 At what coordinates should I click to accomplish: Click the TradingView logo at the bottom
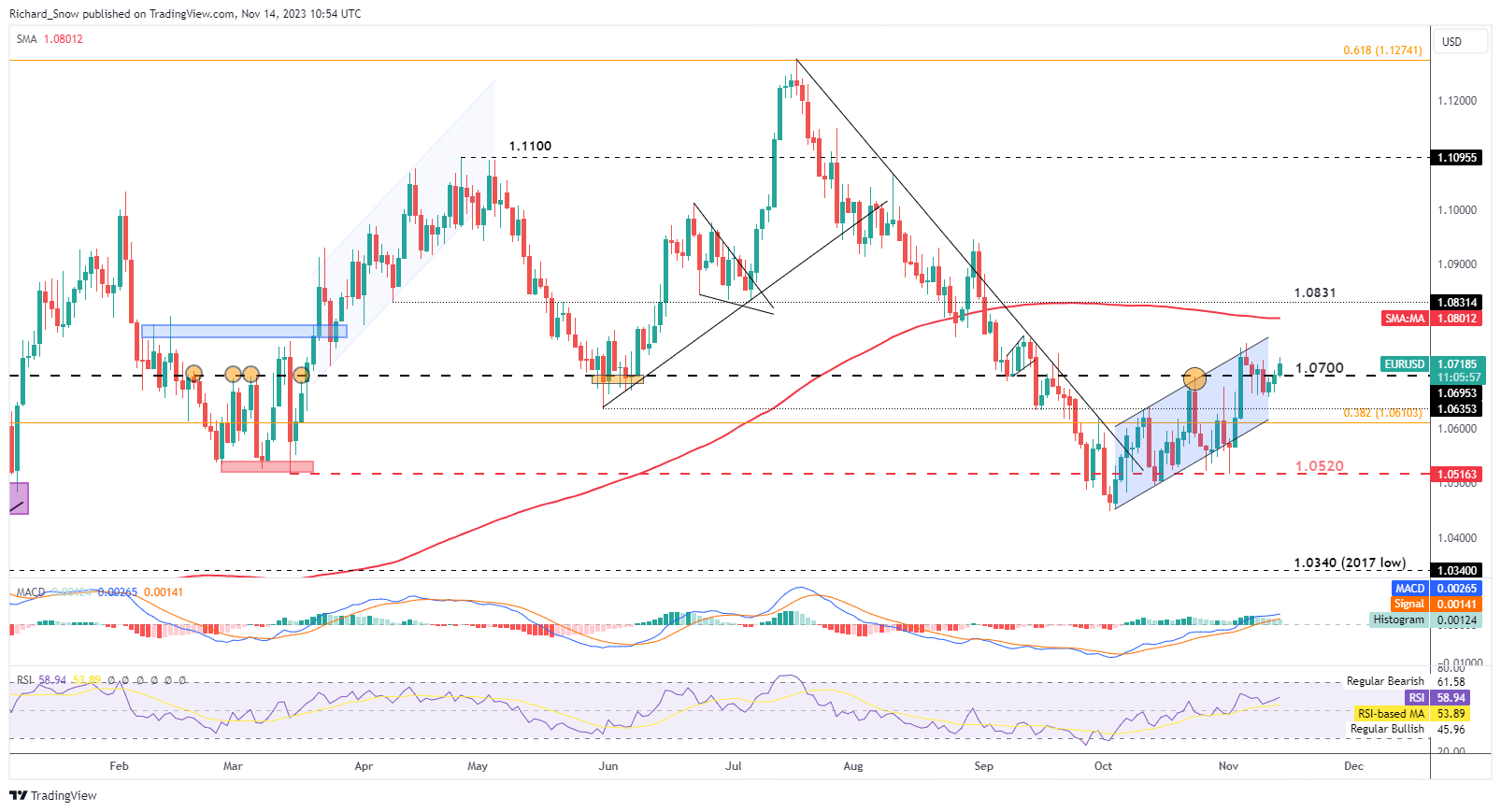pos(53,795)
